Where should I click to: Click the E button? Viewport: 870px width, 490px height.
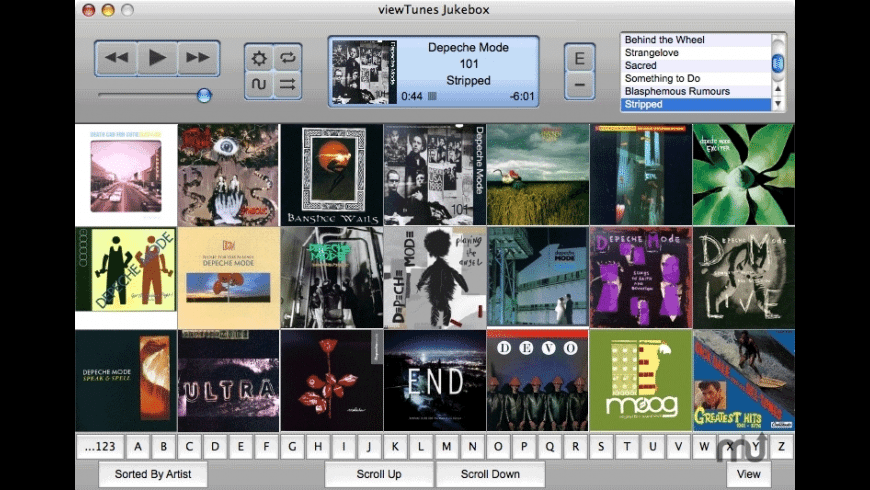coord(579,58)
